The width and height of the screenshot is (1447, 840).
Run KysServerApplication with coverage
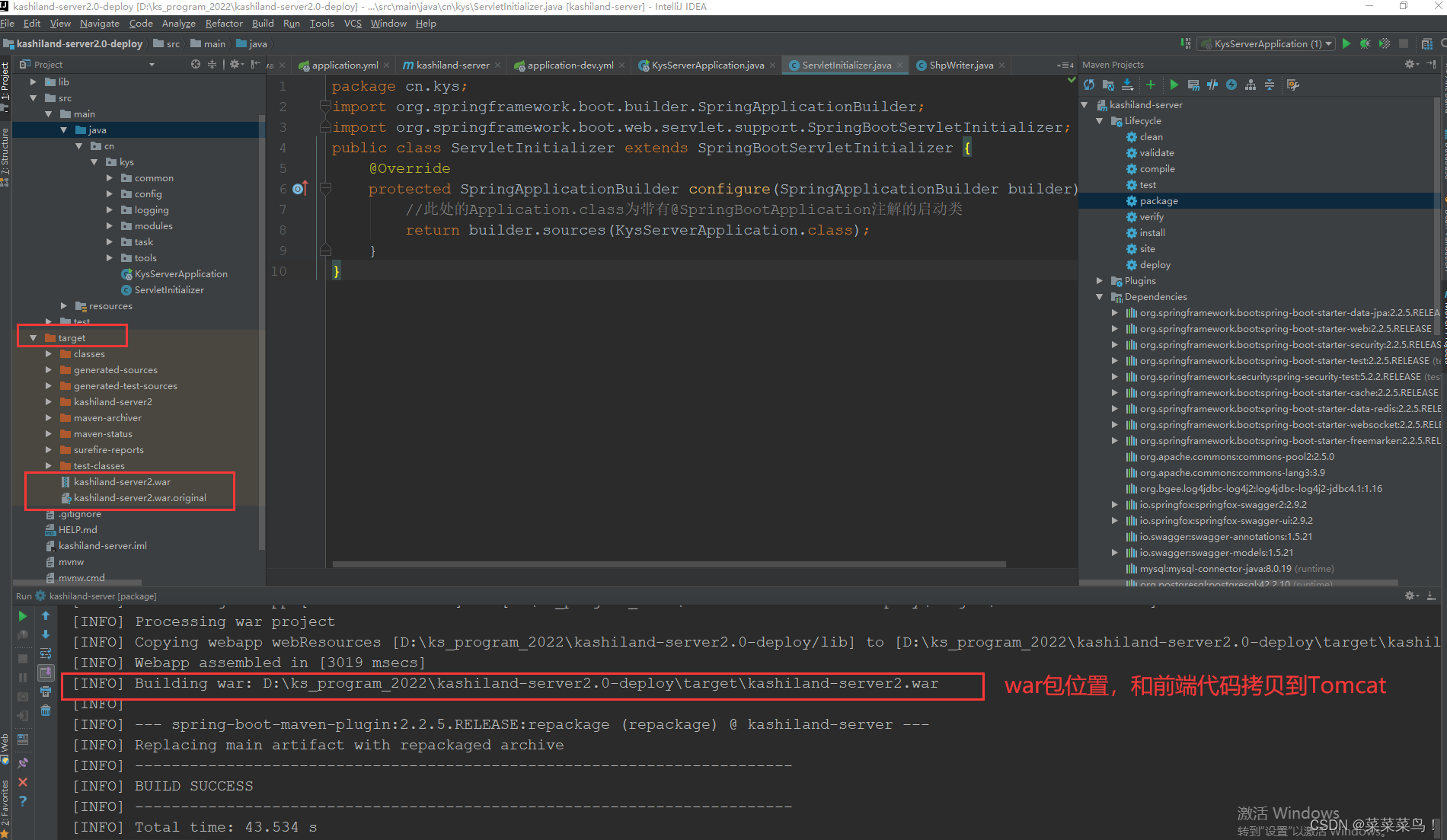coord(1385,43)
